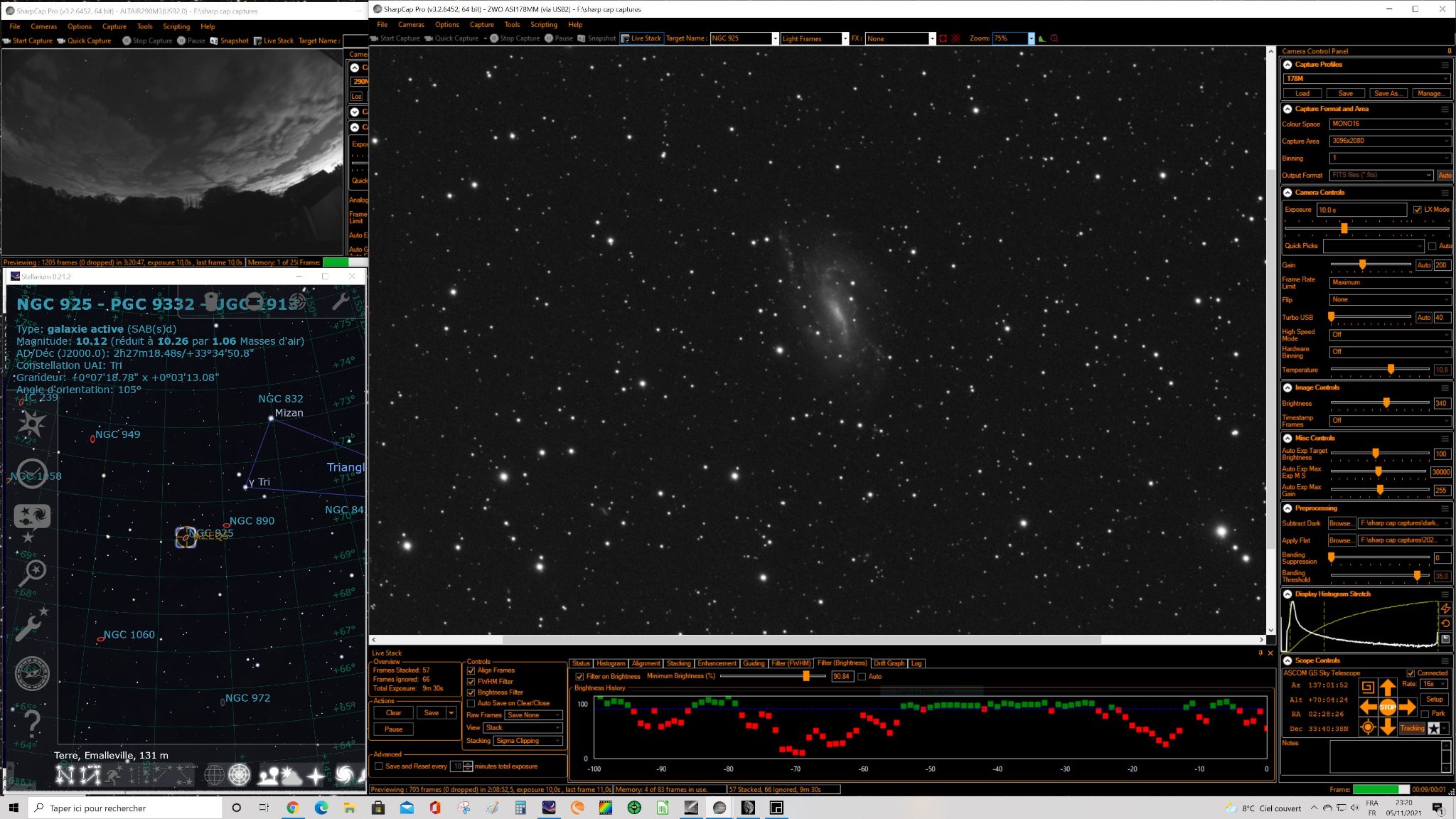Screen dimensions: 1456x819
Task: Open Google Chrome from the taskbar
Action: point(292,808)
